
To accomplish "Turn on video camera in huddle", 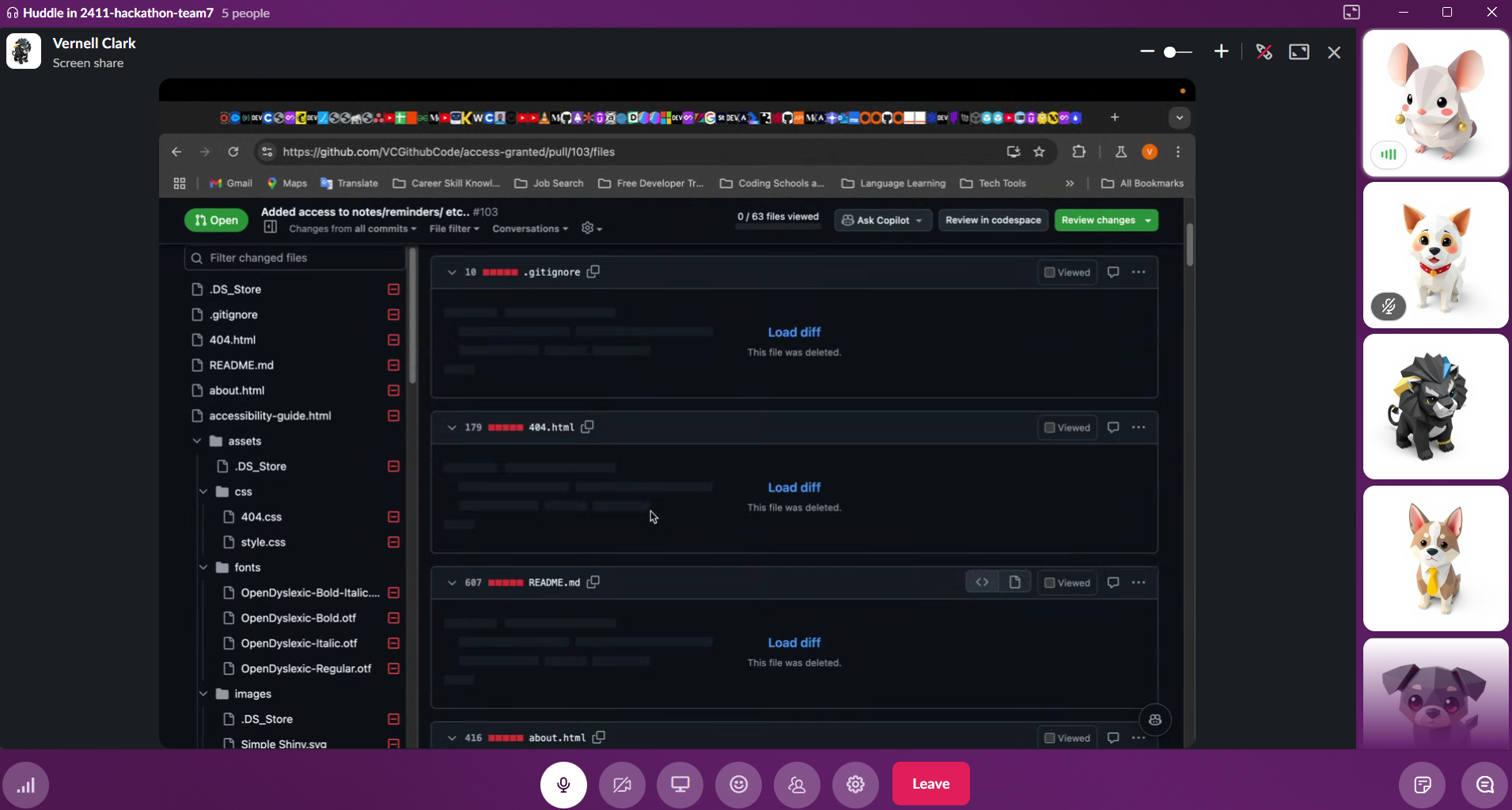I will pos(622,784).
